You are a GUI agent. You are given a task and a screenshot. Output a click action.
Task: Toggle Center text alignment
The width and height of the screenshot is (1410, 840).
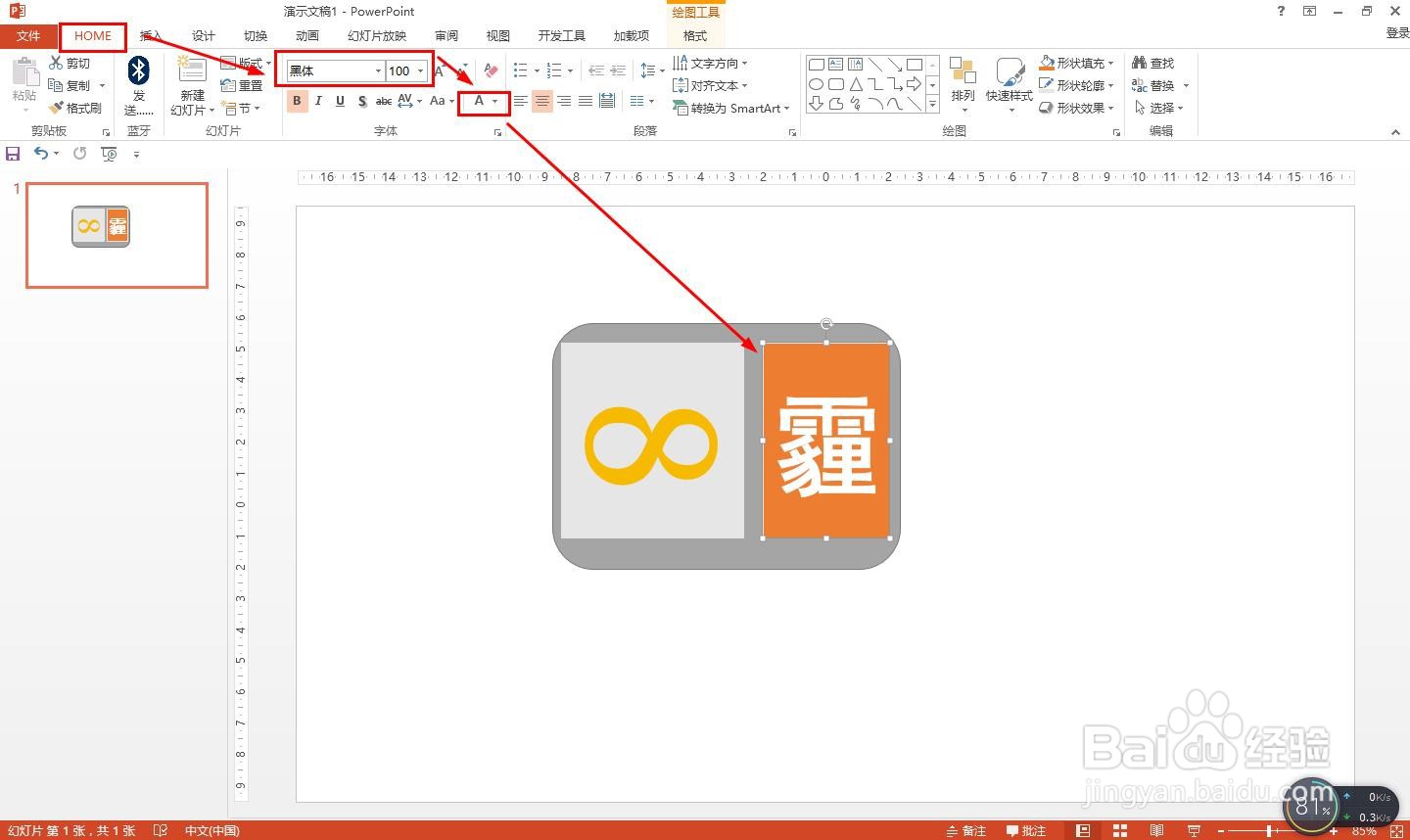tap(542, 101)
